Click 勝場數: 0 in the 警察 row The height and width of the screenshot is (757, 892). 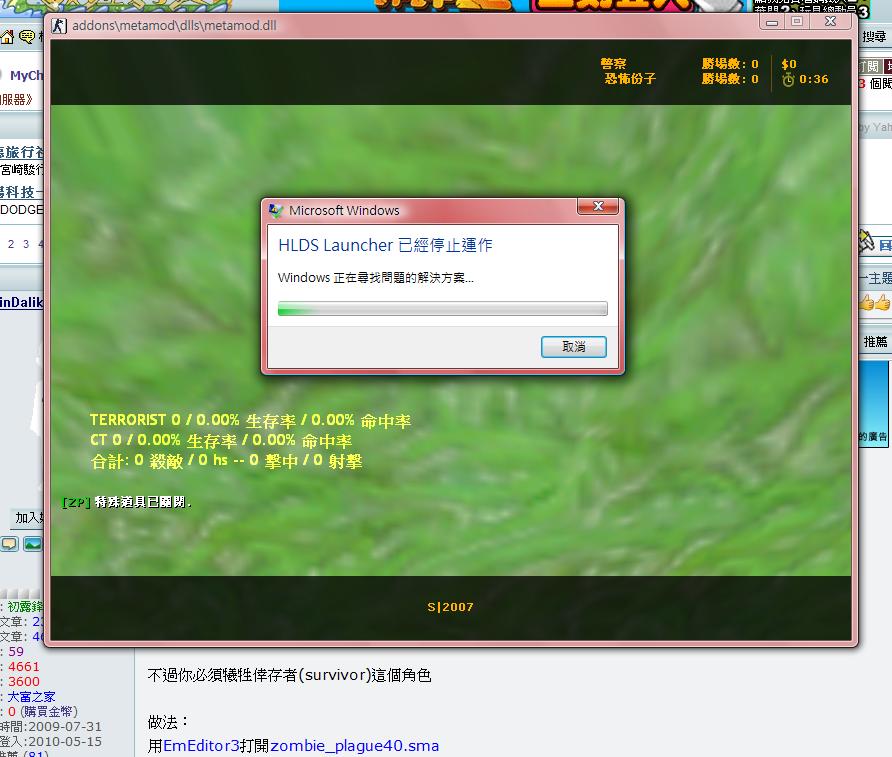coord(730,64)
